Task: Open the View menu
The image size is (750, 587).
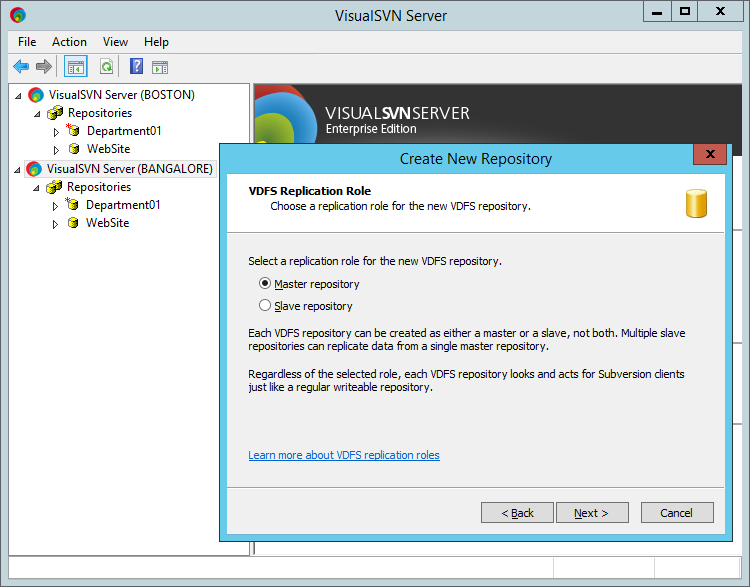Action: click(115, 42)
